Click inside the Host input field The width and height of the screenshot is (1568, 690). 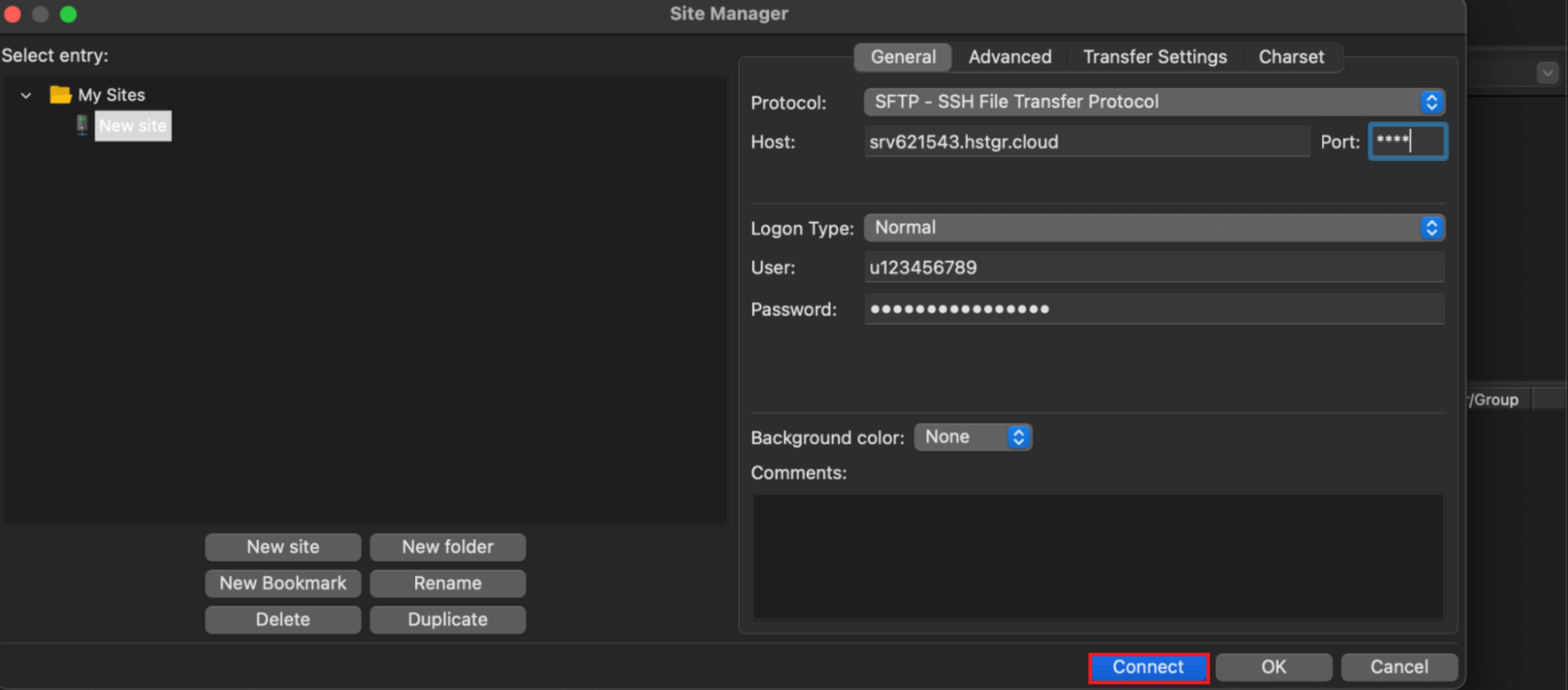(1087, 142)
